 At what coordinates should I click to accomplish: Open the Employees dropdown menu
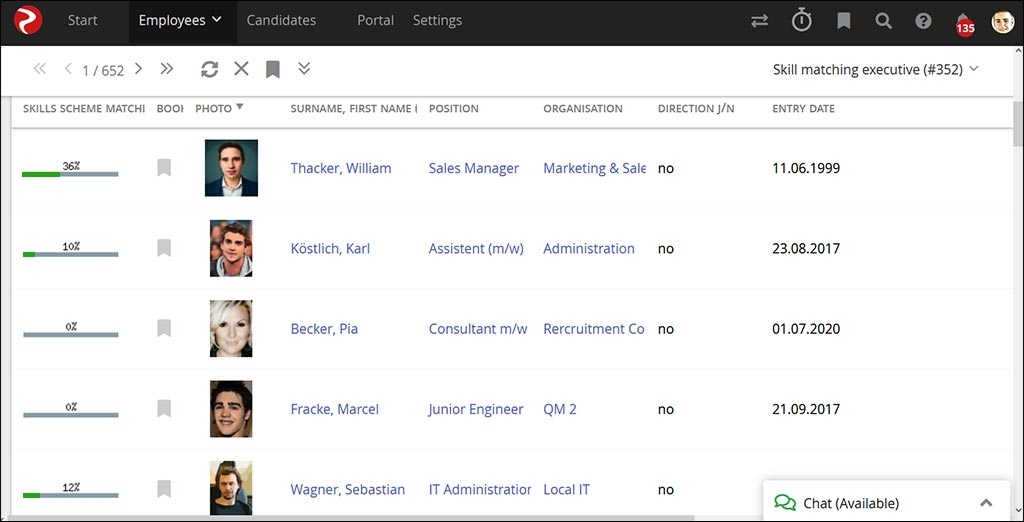pos(180,20)
